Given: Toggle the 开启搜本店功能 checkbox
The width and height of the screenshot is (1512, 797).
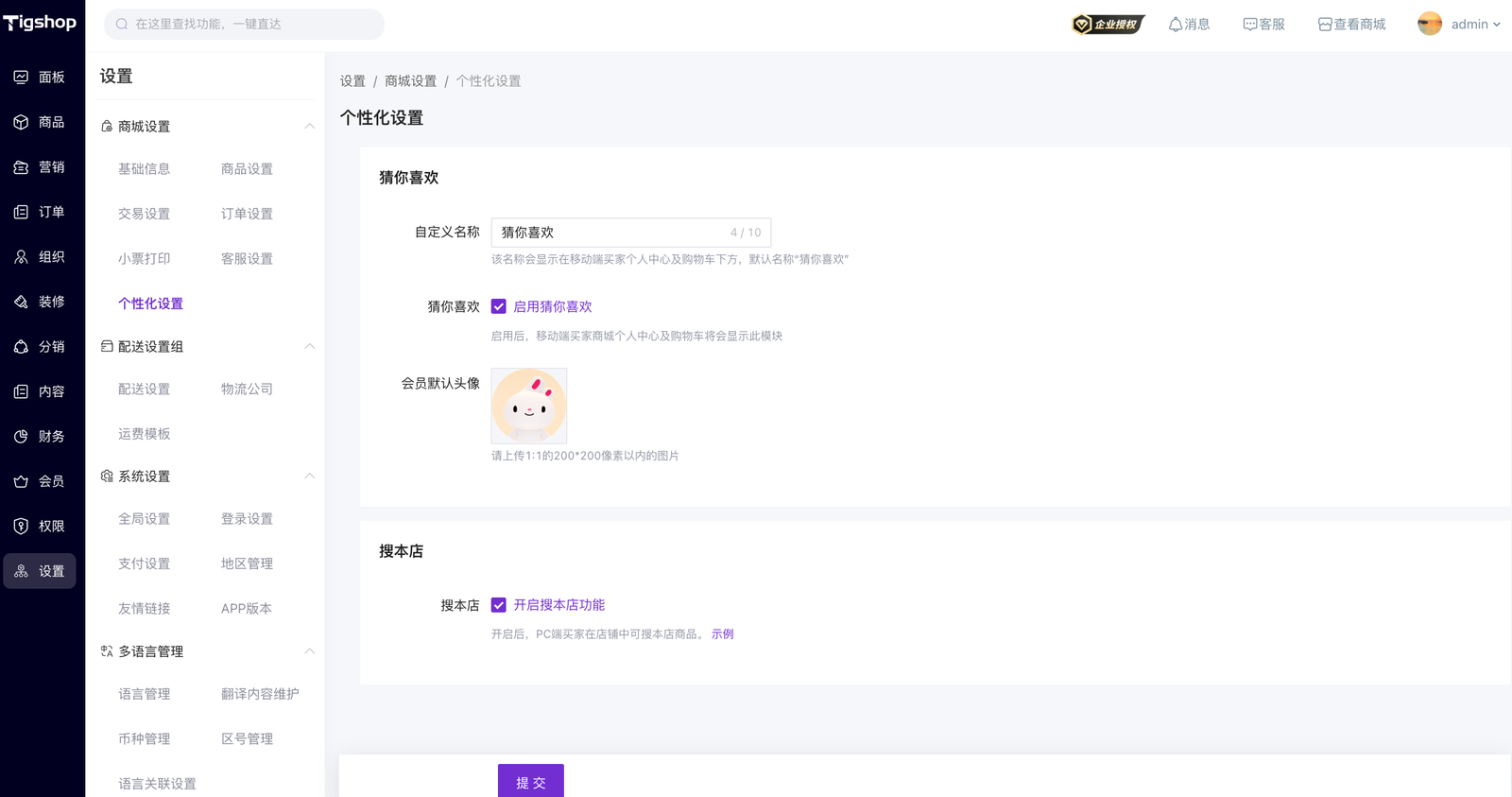Looking at the screenshot, I should pyautogui.click(x=499, y=605).
